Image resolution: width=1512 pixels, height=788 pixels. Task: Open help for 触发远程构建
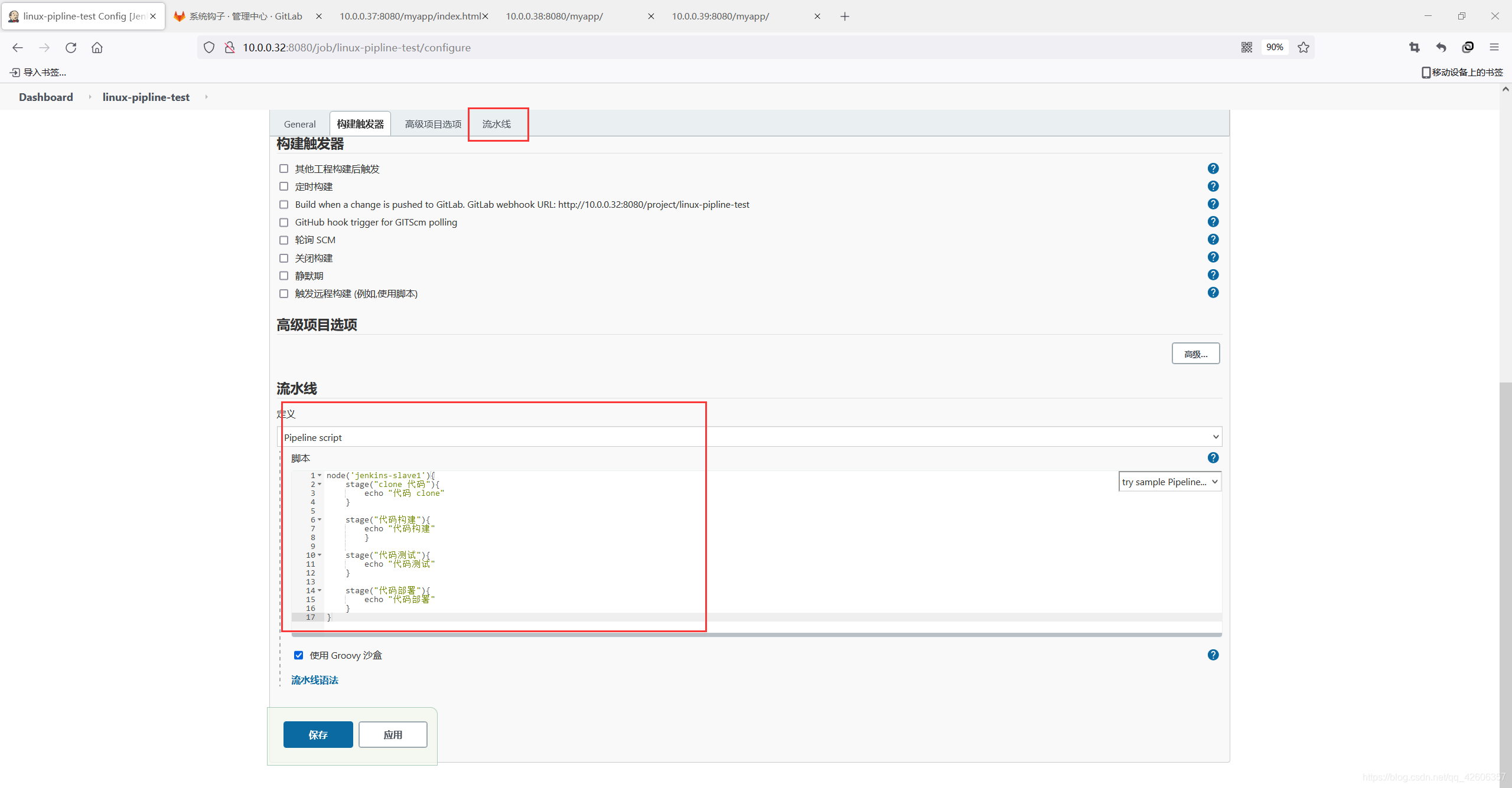coord(1213,292)
